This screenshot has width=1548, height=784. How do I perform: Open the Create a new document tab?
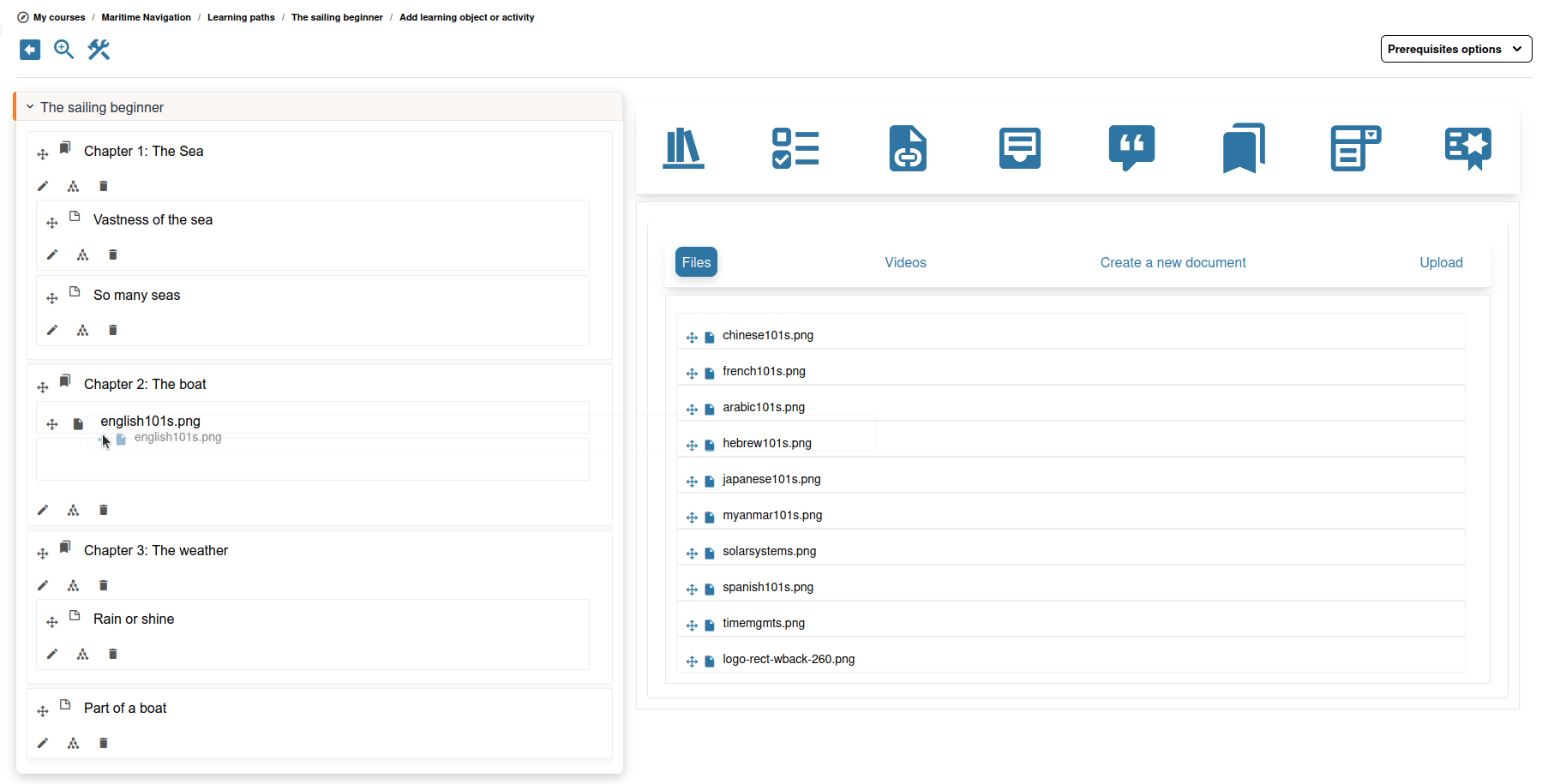[x=1173, y=262]
